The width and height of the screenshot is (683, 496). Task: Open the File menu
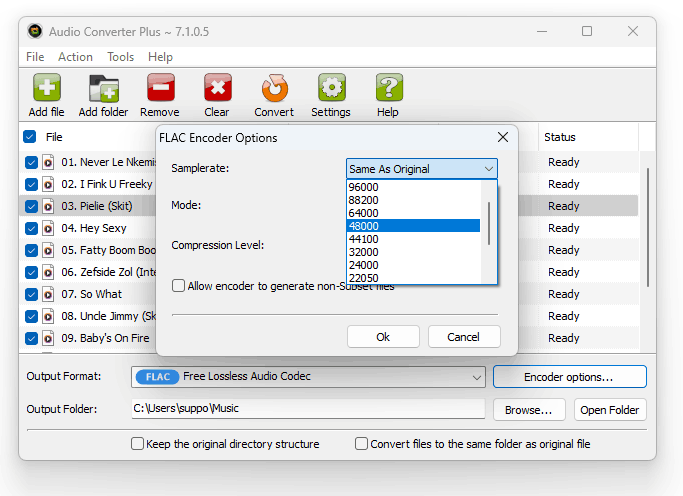pos(35,57)
